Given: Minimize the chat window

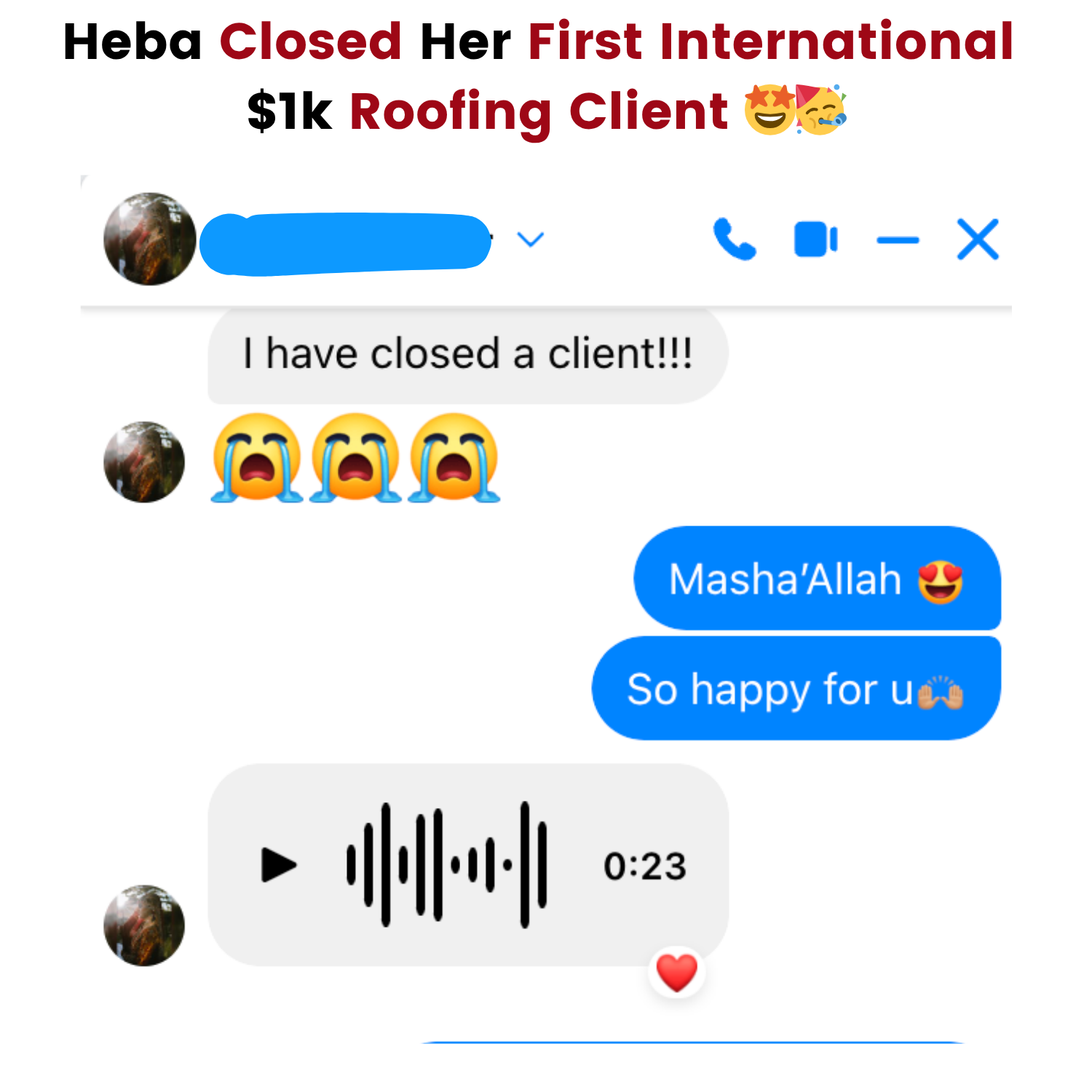Looking at the screenshot, I should [898, 240].
